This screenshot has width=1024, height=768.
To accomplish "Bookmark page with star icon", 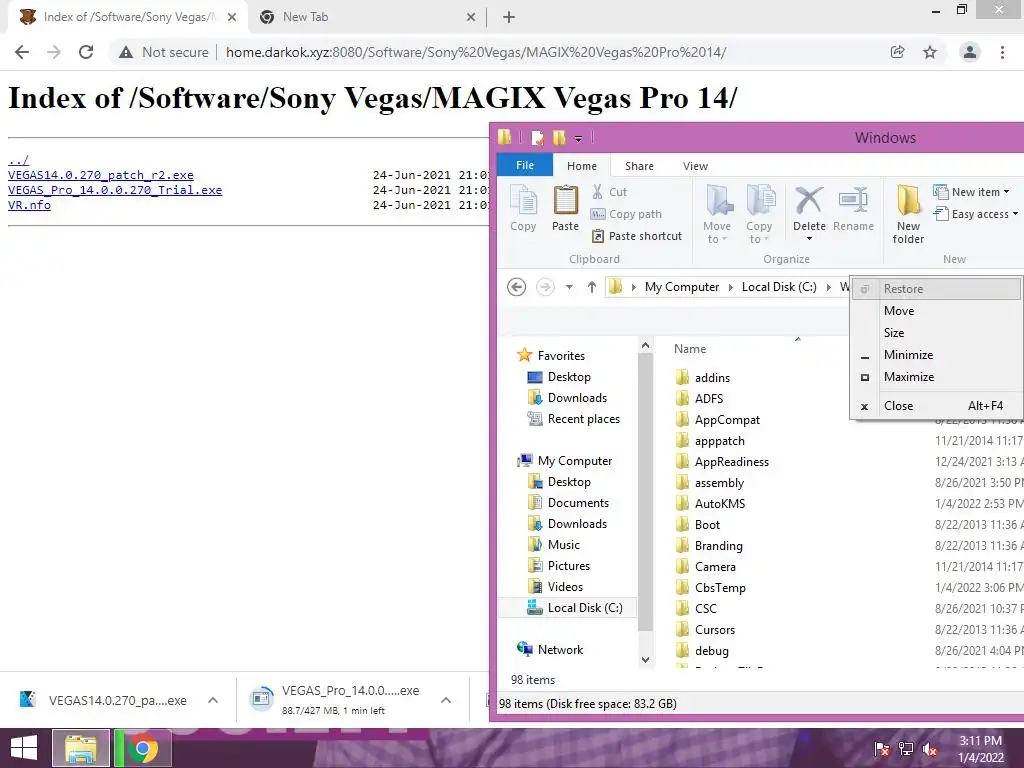I will pos(930,52).
